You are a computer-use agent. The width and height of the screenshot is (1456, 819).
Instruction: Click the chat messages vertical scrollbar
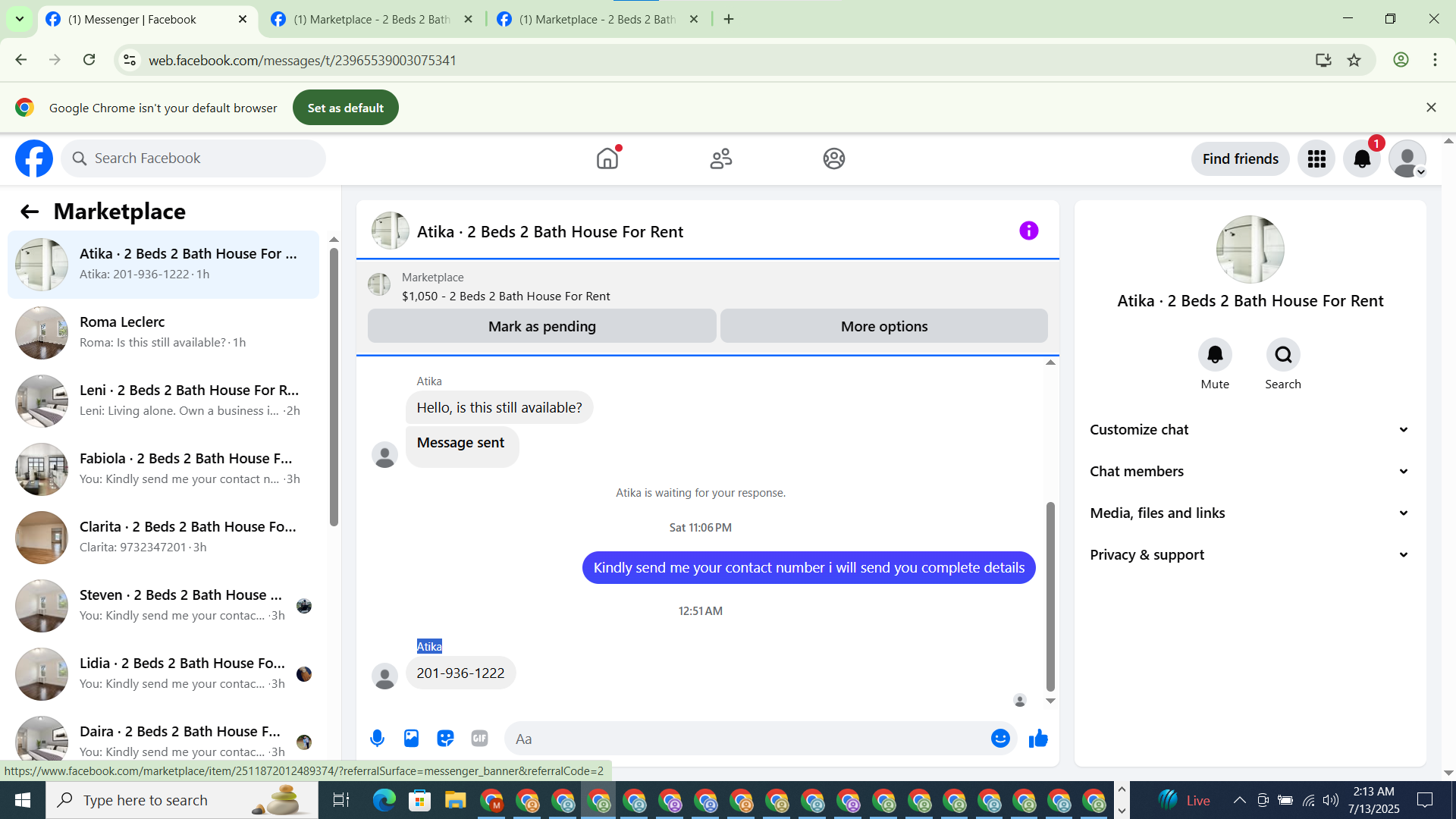(x=1050, y=595)
